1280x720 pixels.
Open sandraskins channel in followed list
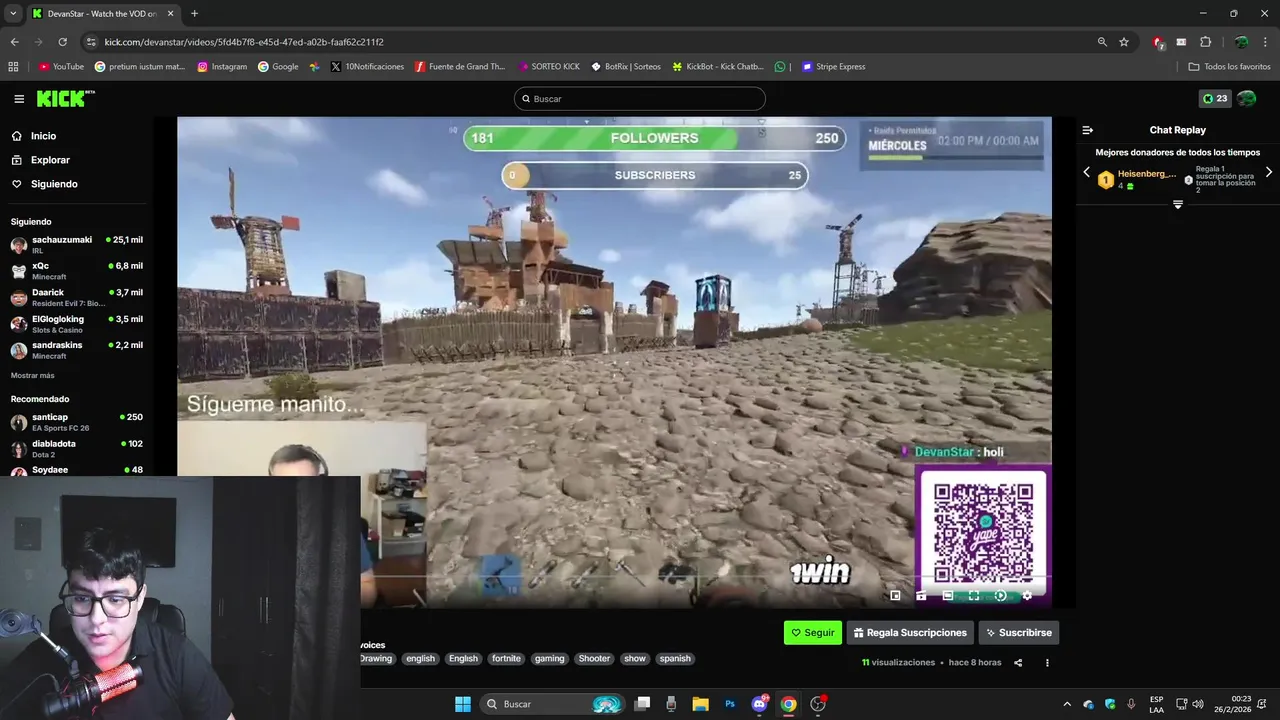click(x=76, y=350)
